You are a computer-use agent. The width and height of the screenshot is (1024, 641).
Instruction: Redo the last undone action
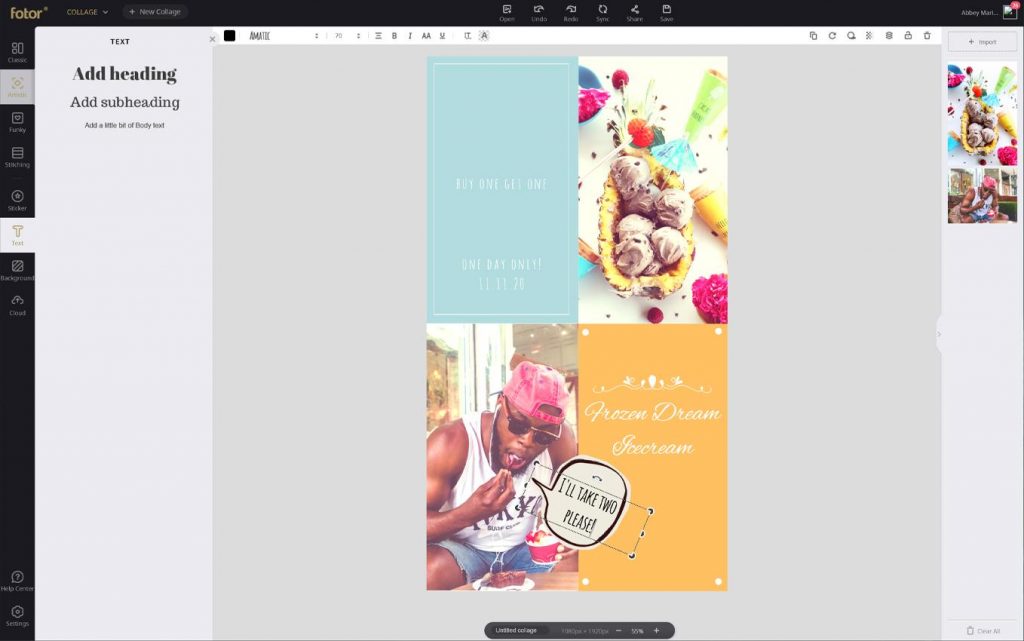pos(571,12)
